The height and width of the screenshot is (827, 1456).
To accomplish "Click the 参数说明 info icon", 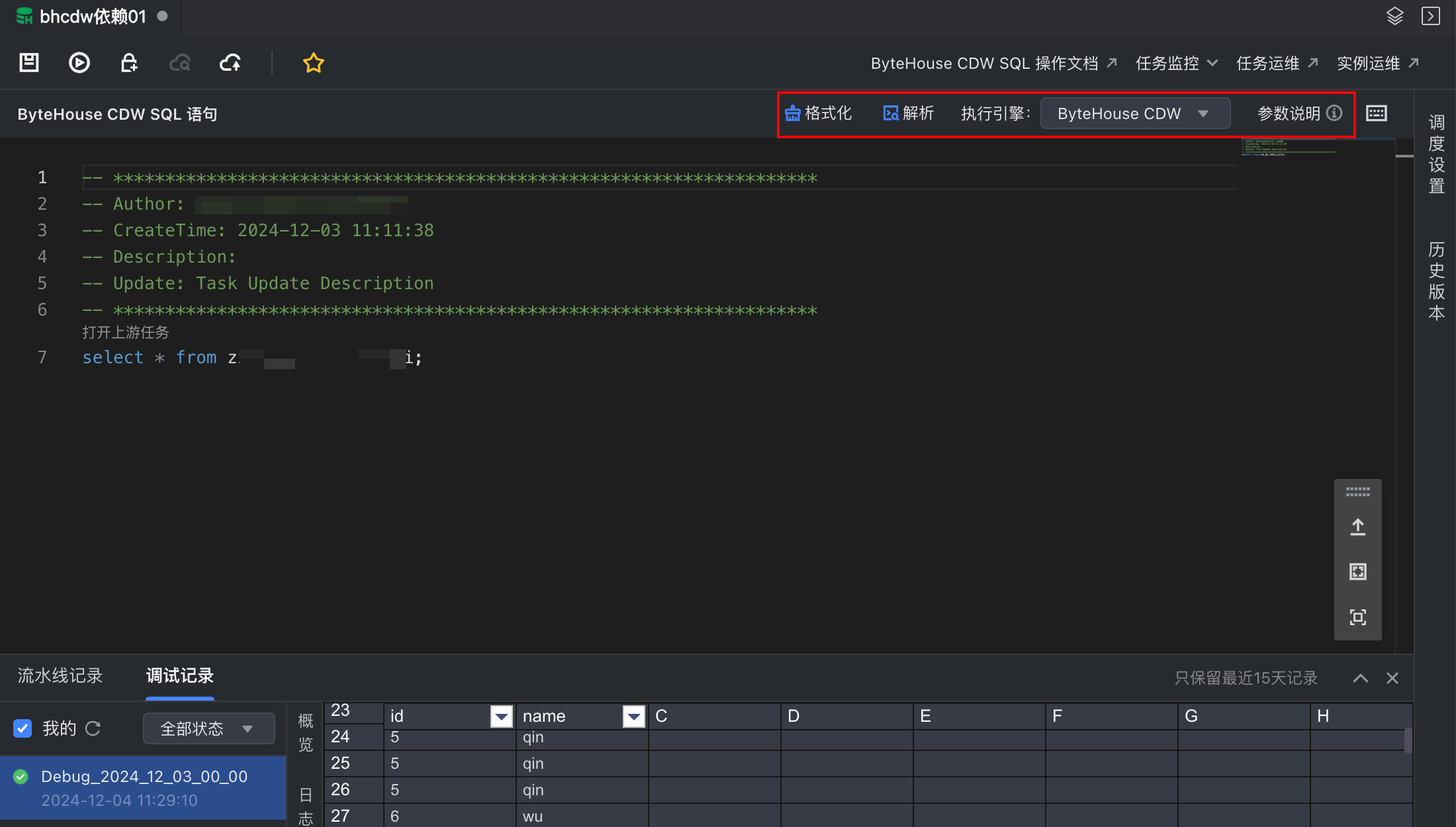I will (1335, 114).
